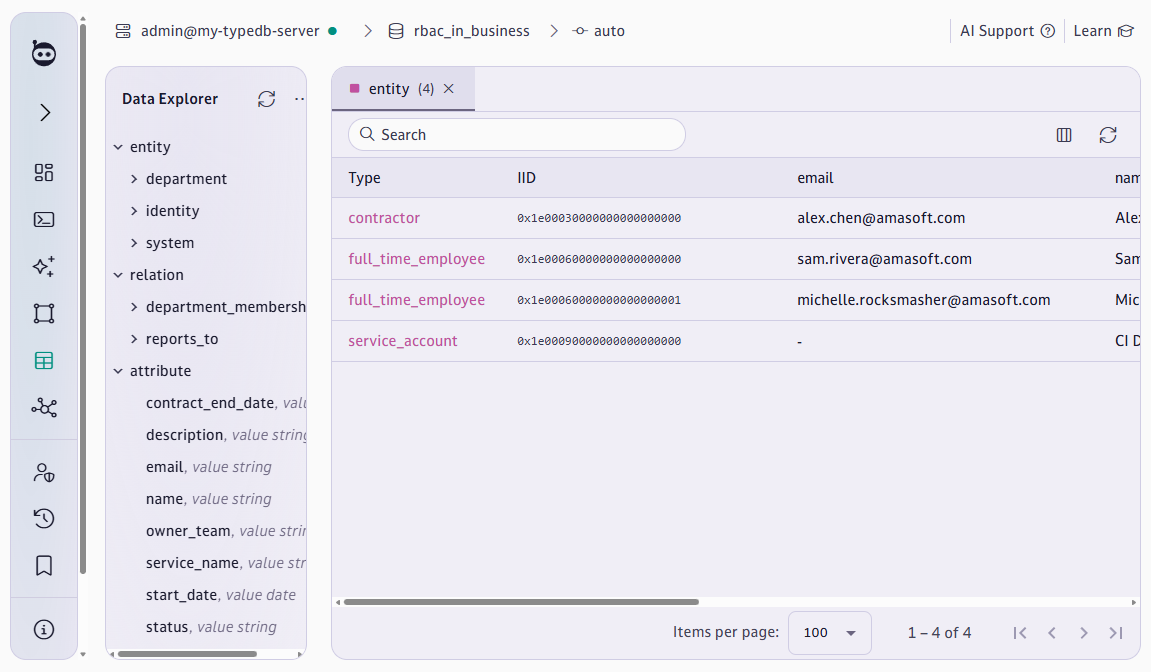Open the column chooser icon in table toolbar
Screen dimensions: 1151x672
1064,135
